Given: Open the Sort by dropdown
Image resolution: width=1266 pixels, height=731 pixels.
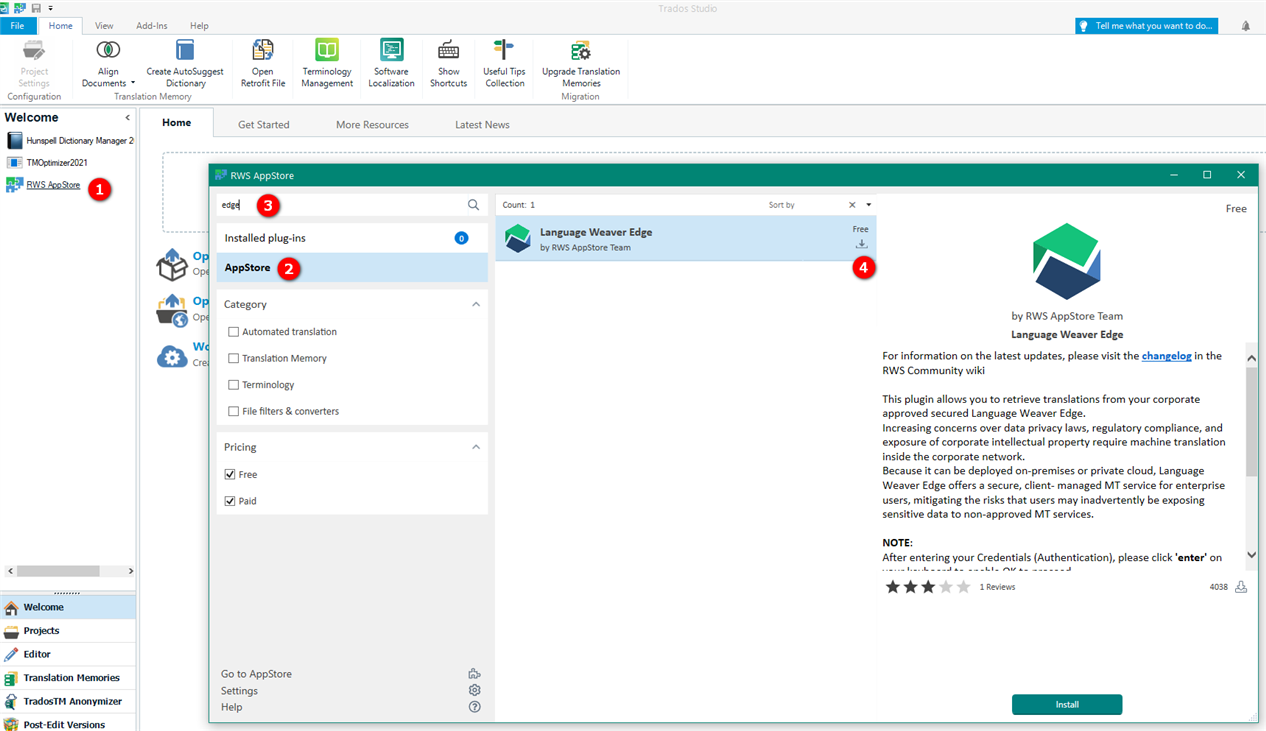Looking at the screenshot, I should [869, 204].
